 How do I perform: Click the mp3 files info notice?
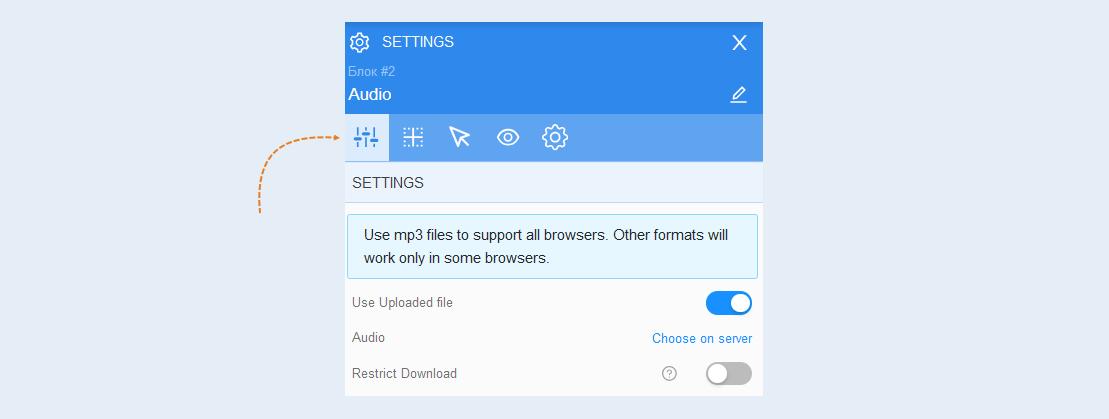coord(552,246)
